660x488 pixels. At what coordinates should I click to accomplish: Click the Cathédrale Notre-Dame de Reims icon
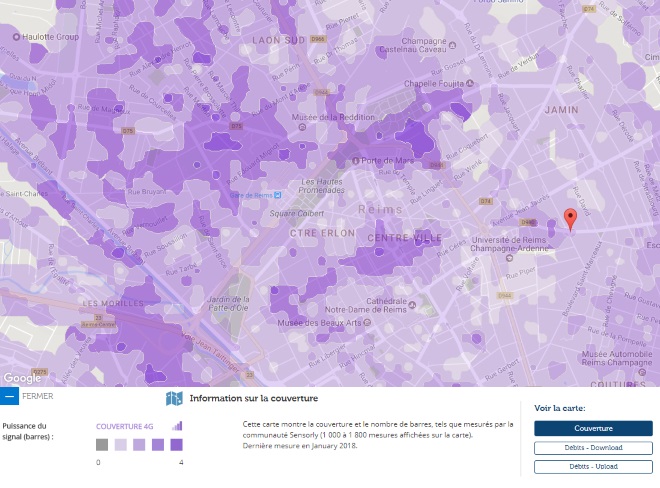(412, 305)
